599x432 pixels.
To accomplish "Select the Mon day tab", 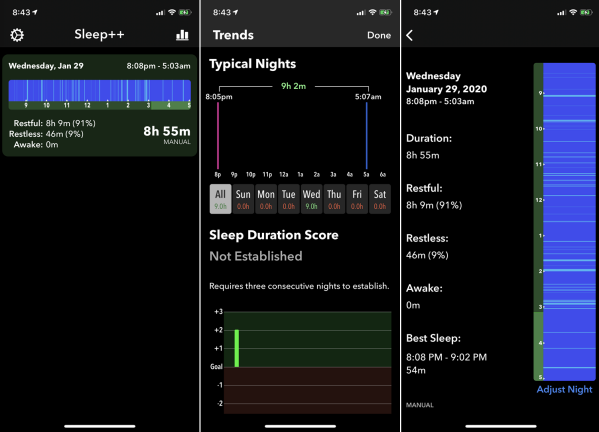I will click(266, 199).
